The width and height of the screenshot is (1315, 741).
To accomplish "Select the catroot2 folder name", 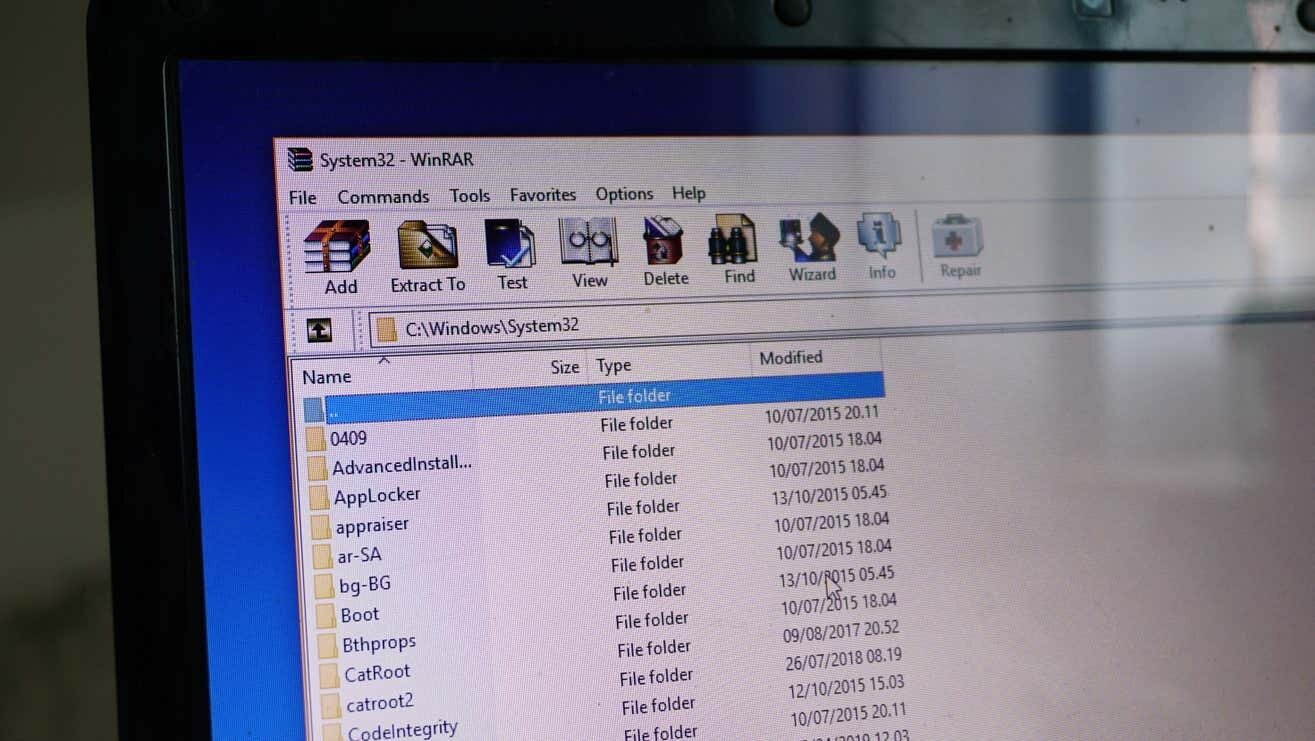I will tap(380, 703).
